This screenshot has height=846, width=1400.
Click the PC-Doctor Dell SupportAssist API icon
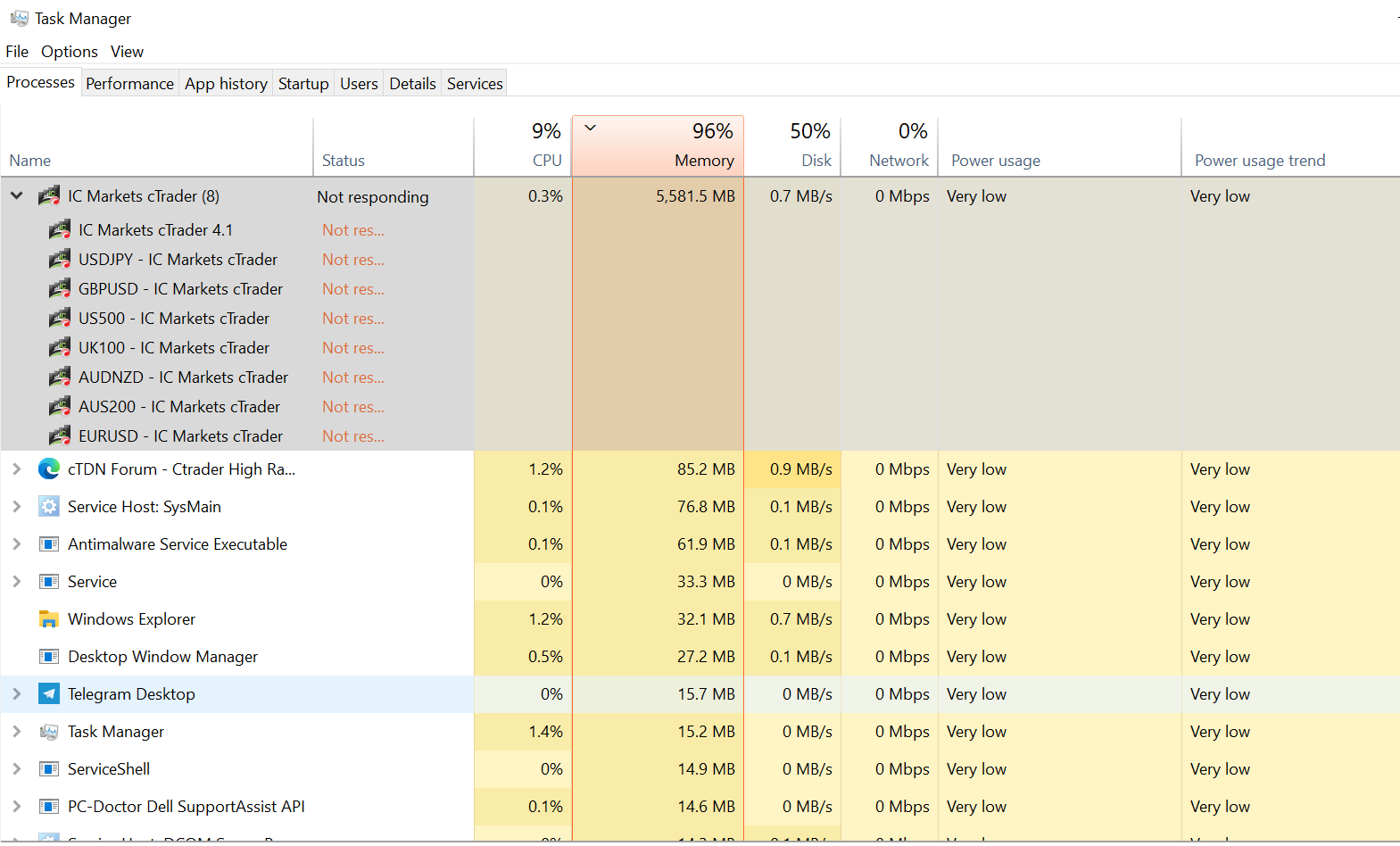click(x=49, y=807)
